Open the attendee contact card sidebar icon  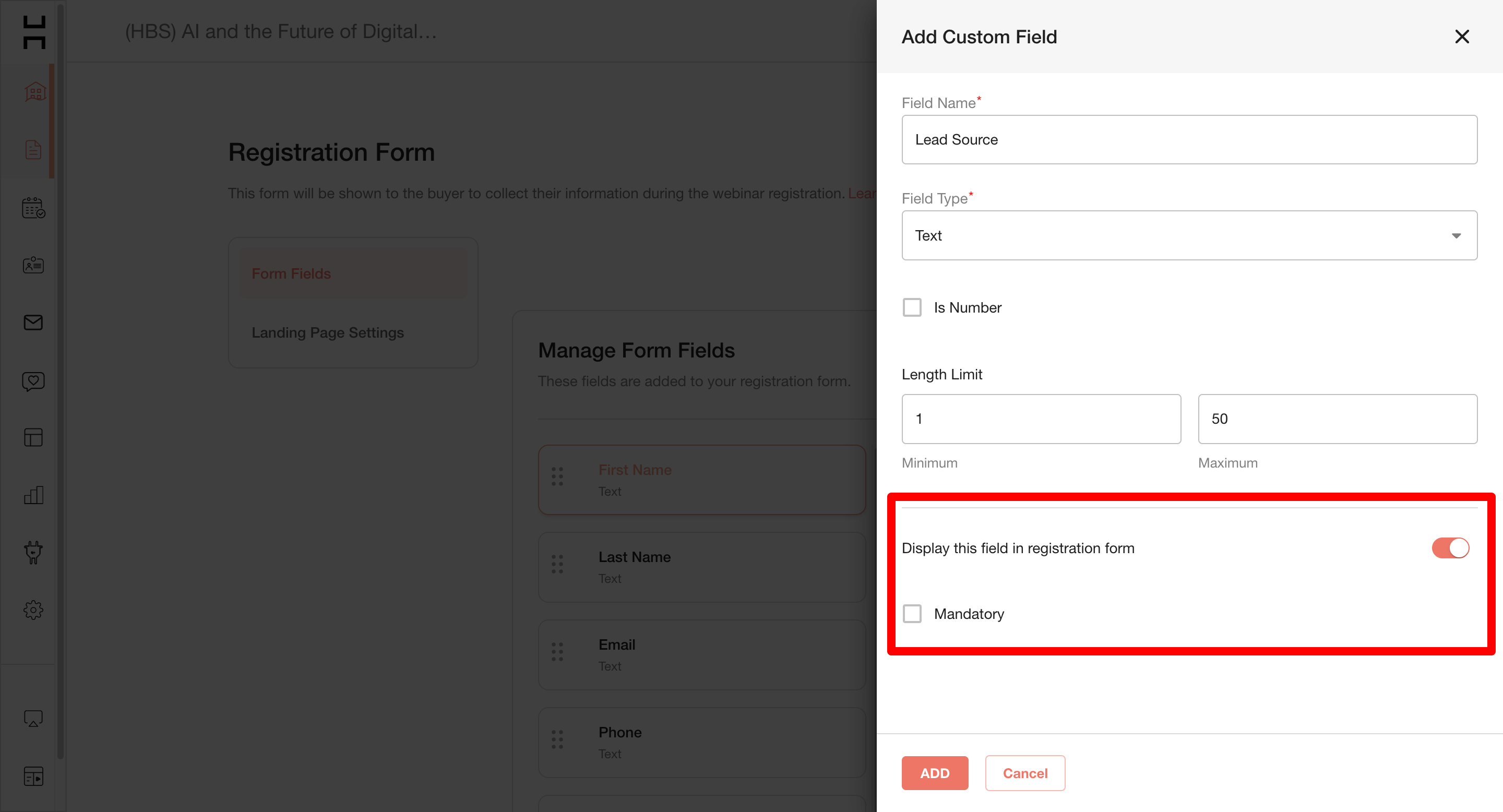(33, 265)
